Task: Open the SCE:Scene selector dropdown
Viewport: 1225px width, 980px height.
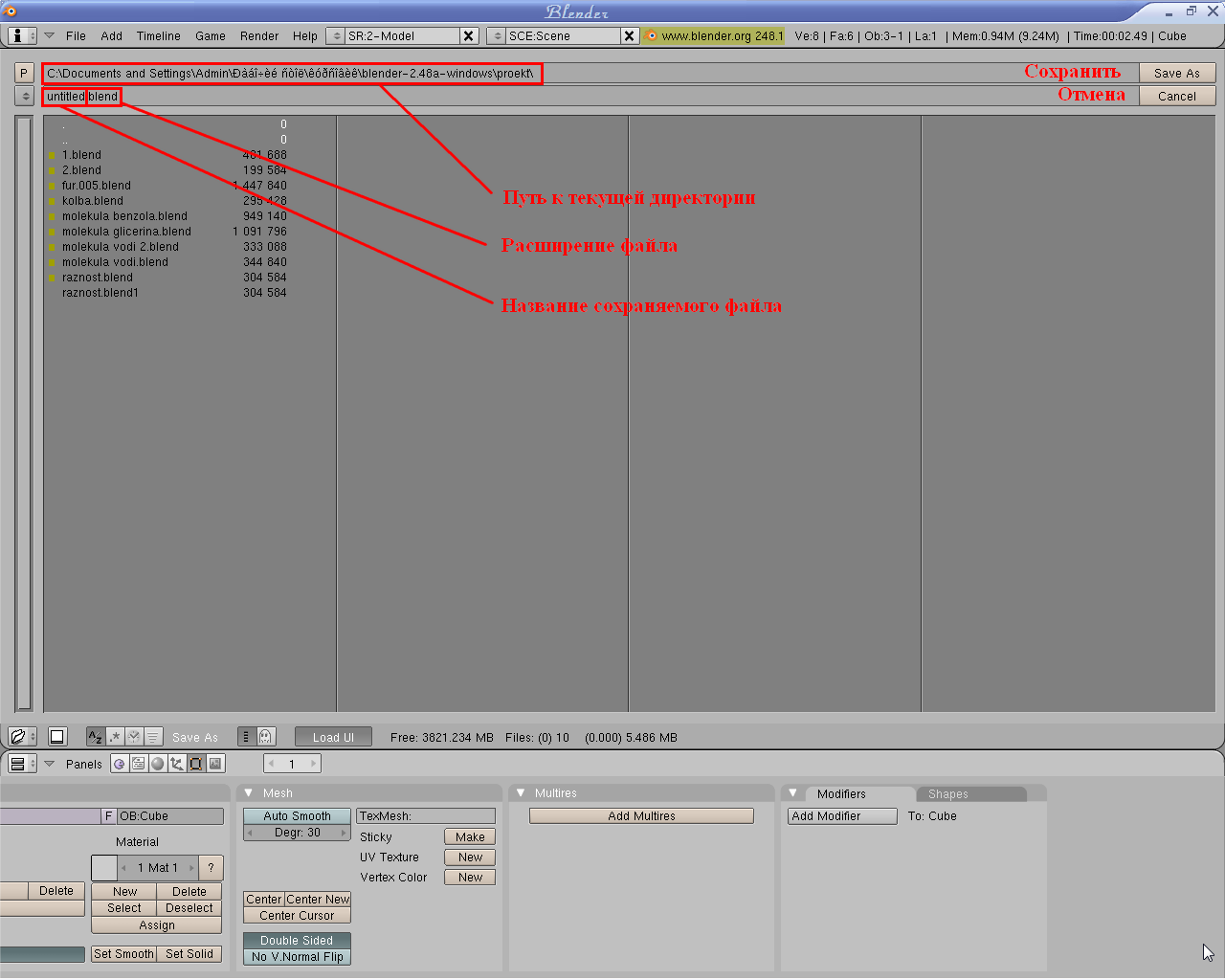Action: click(497, 36)
